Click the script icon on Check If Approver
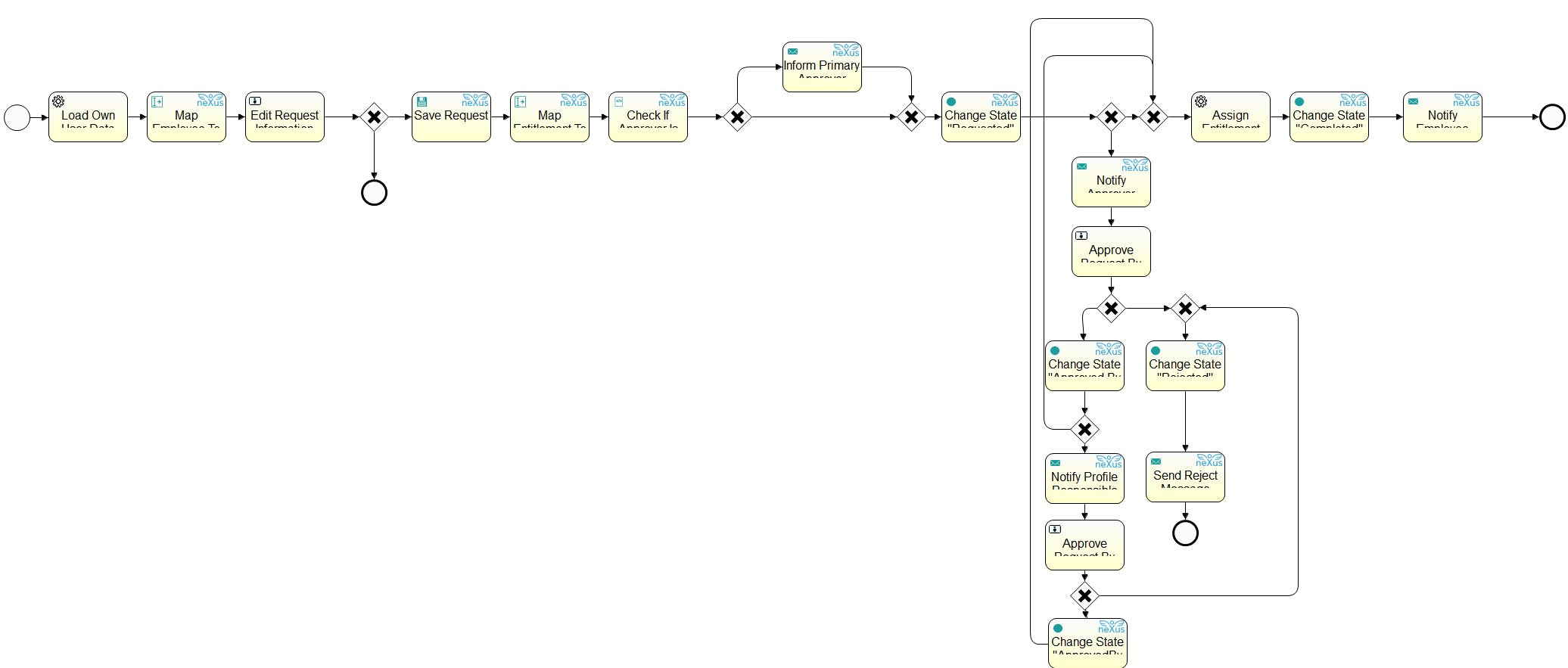 (618, 101)
